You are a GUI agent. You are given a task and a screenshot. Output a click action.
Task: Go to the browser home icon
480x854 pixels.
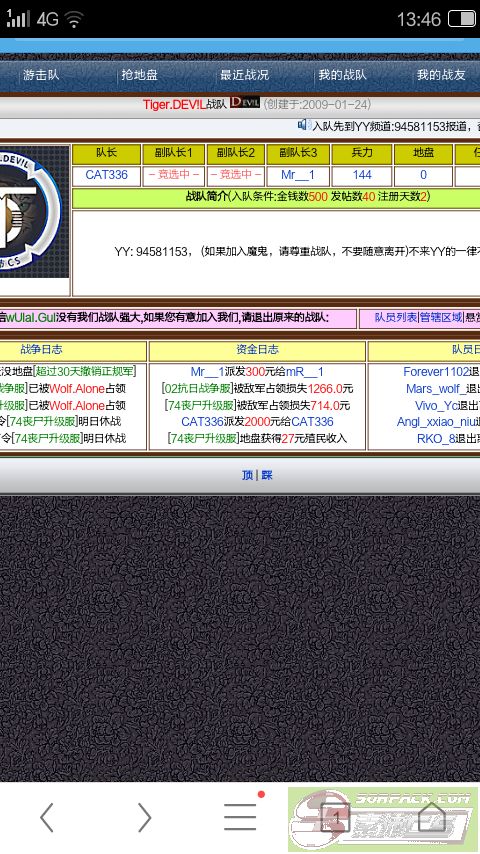[x=432, y=816]
